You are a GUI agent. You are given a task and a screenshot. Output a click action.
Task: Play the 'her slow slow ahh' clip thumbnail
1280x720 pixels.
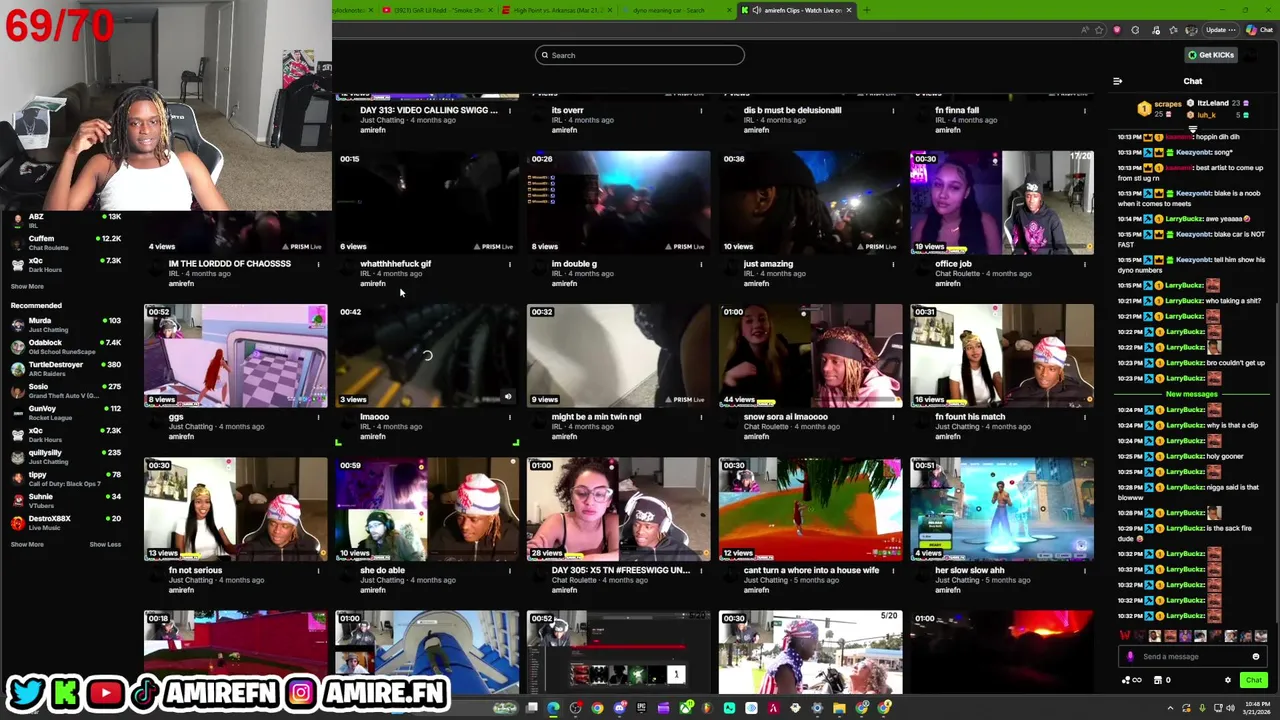click(1002, 509)
